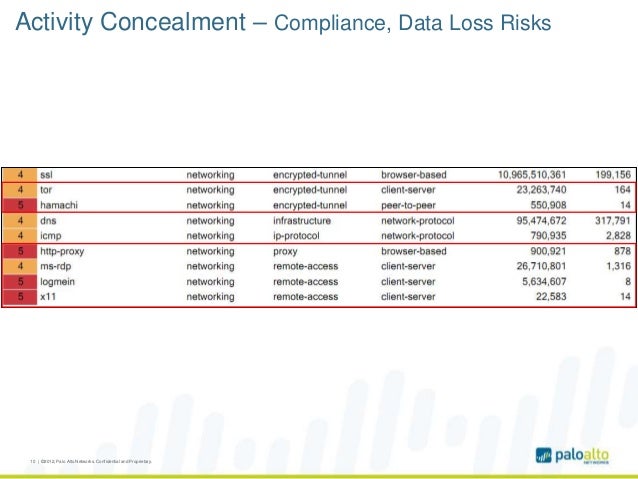Click the orange risk 4 cell for tor
The width and height of the screenshot is (638, 479).
20,190
